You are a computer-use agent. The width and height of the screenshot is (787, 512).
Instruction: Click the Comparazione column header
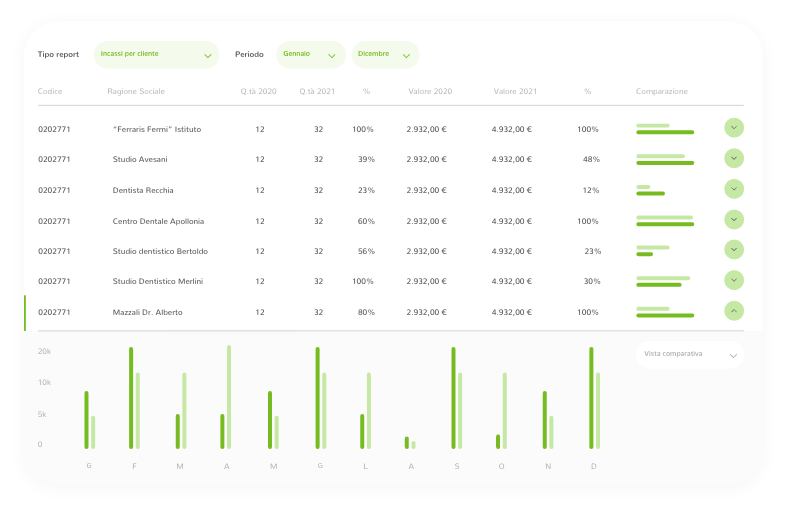[662, 92]
